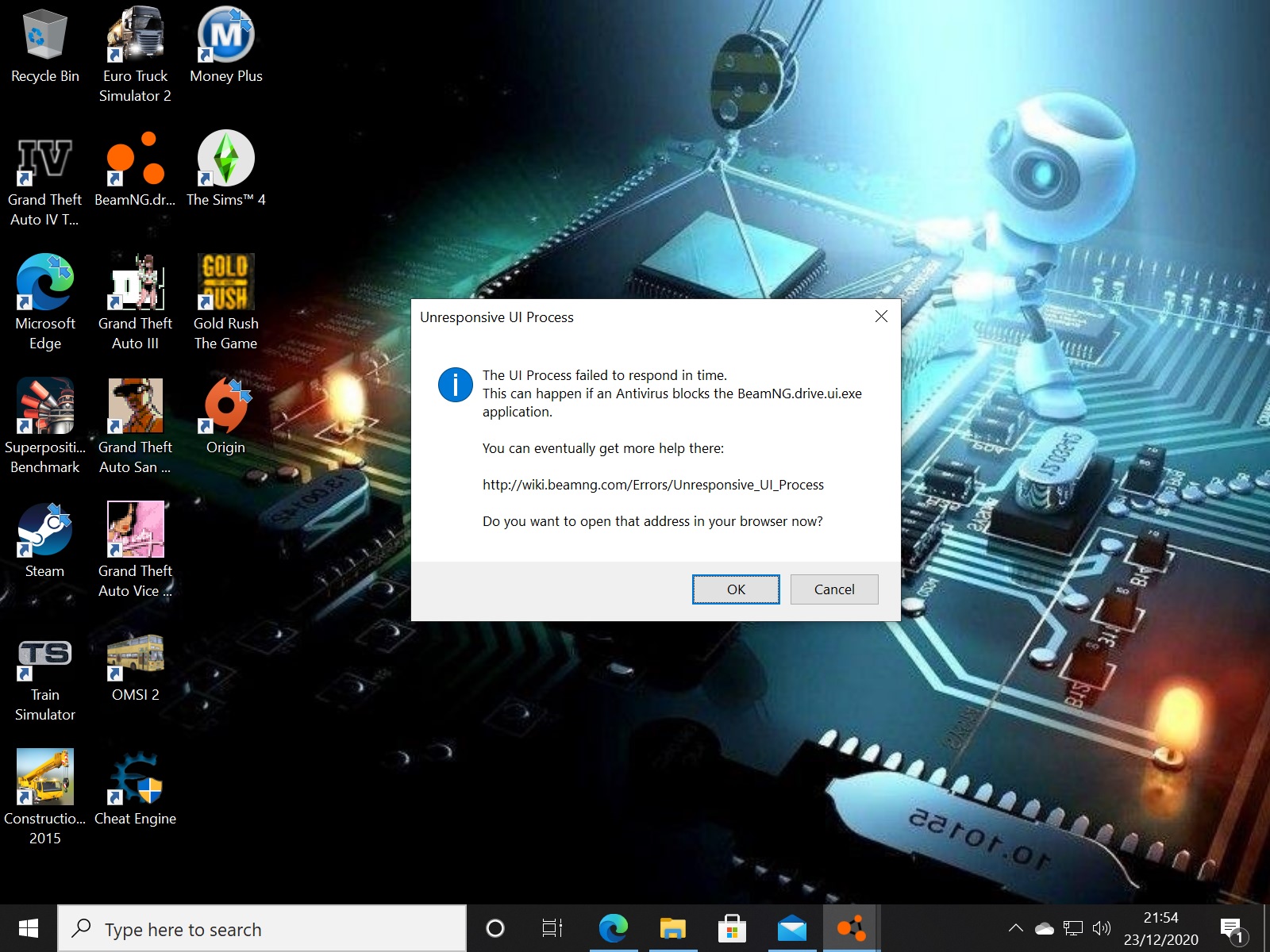Open Cortana from the taskbar
1270x952 pixels.
click(495, 928)
